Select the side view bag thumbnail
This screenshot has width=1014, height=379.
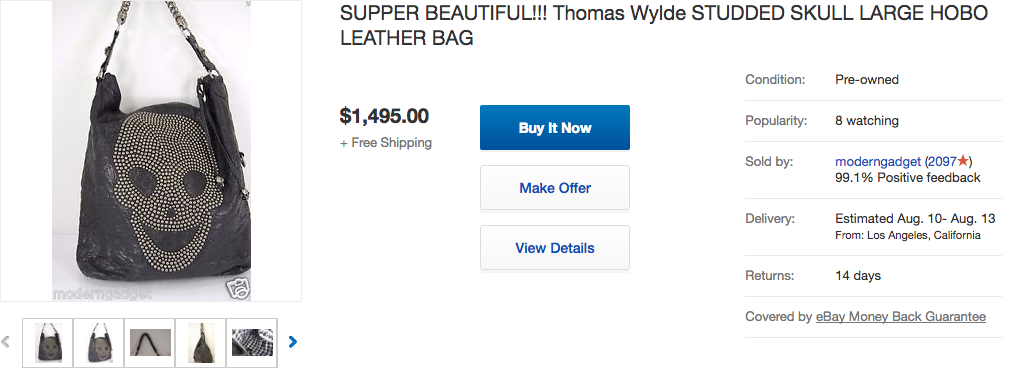point(200,342)
